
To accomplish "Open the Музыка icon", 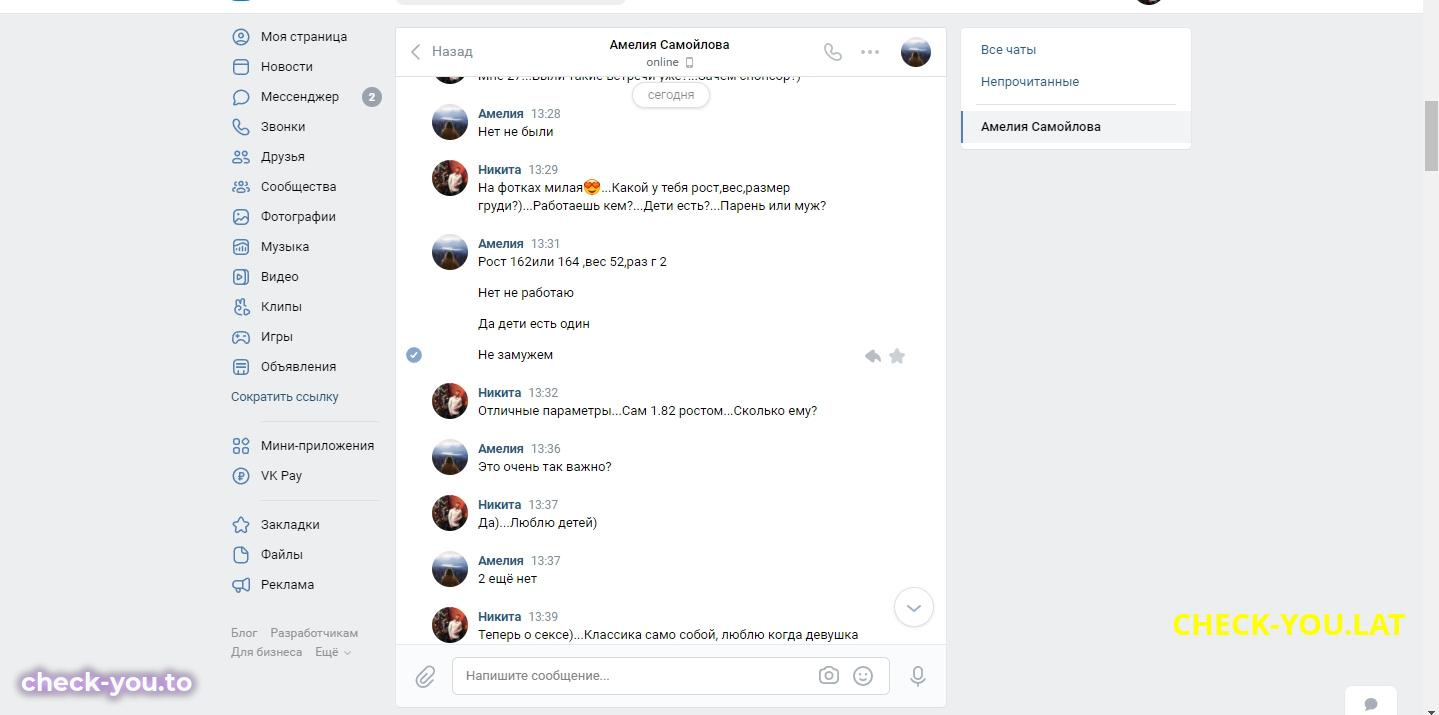I will click(240, 247).
